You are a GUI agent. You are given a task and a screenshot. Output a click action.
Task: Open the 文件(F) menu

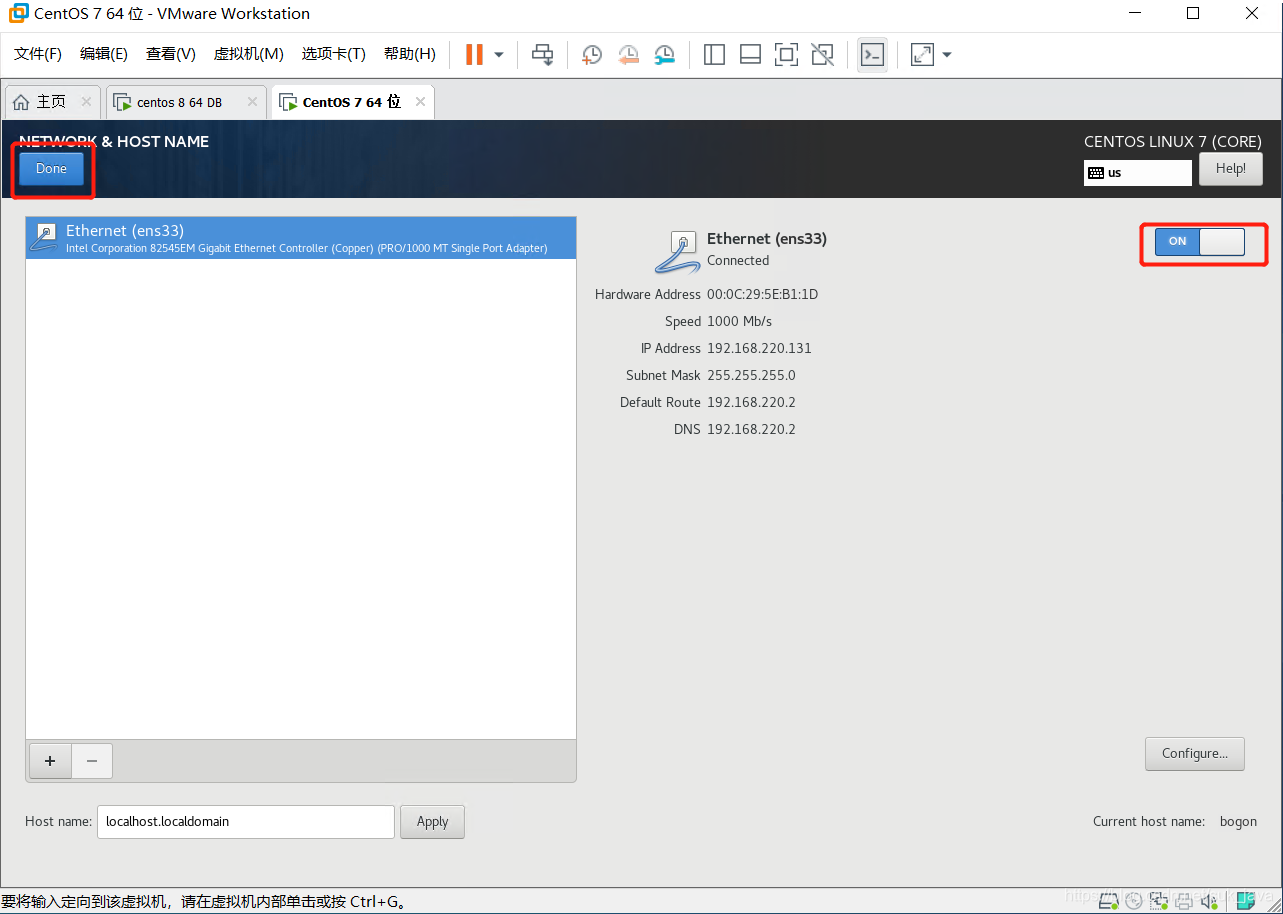tap(38, 54)
